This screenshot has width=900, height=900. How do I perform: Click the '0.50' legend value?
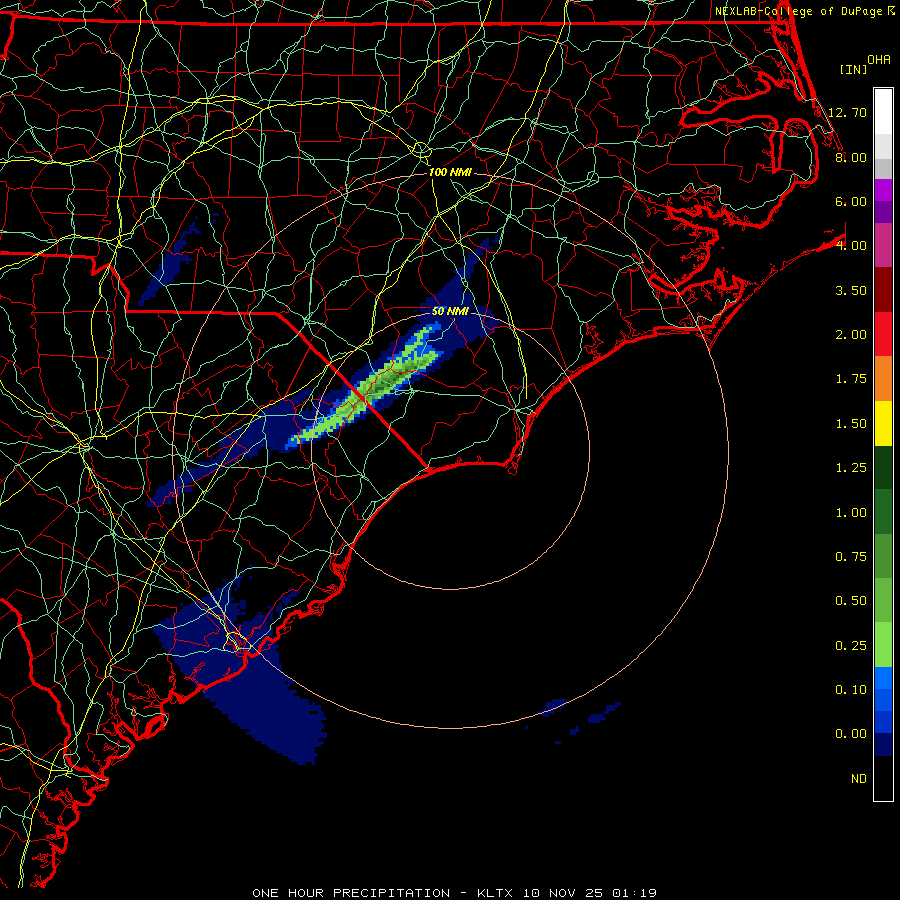click(851, 601)
